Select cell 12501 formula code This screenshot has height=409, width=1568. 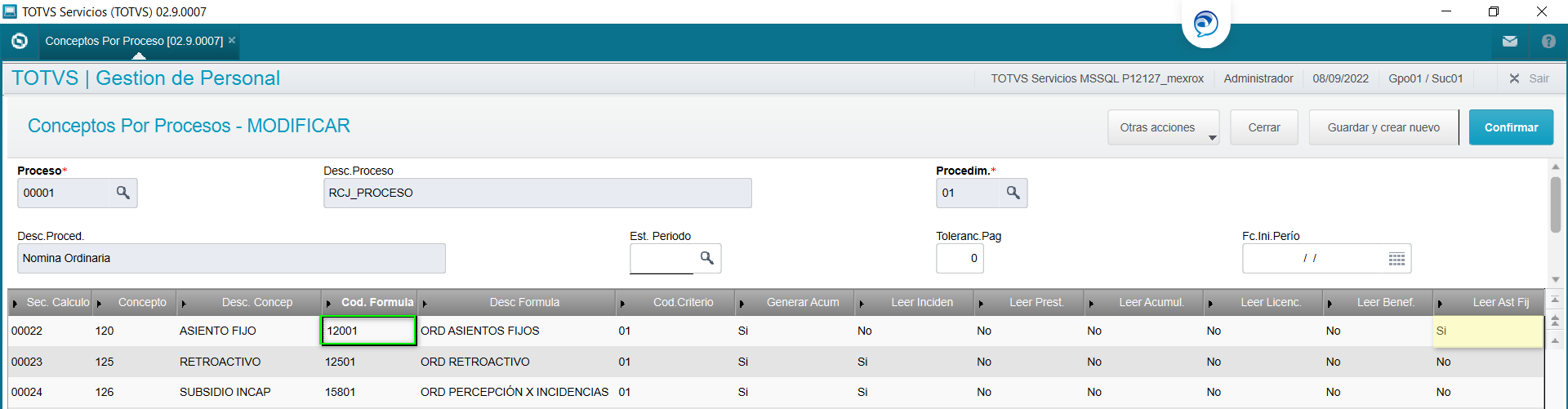point(369,362)
